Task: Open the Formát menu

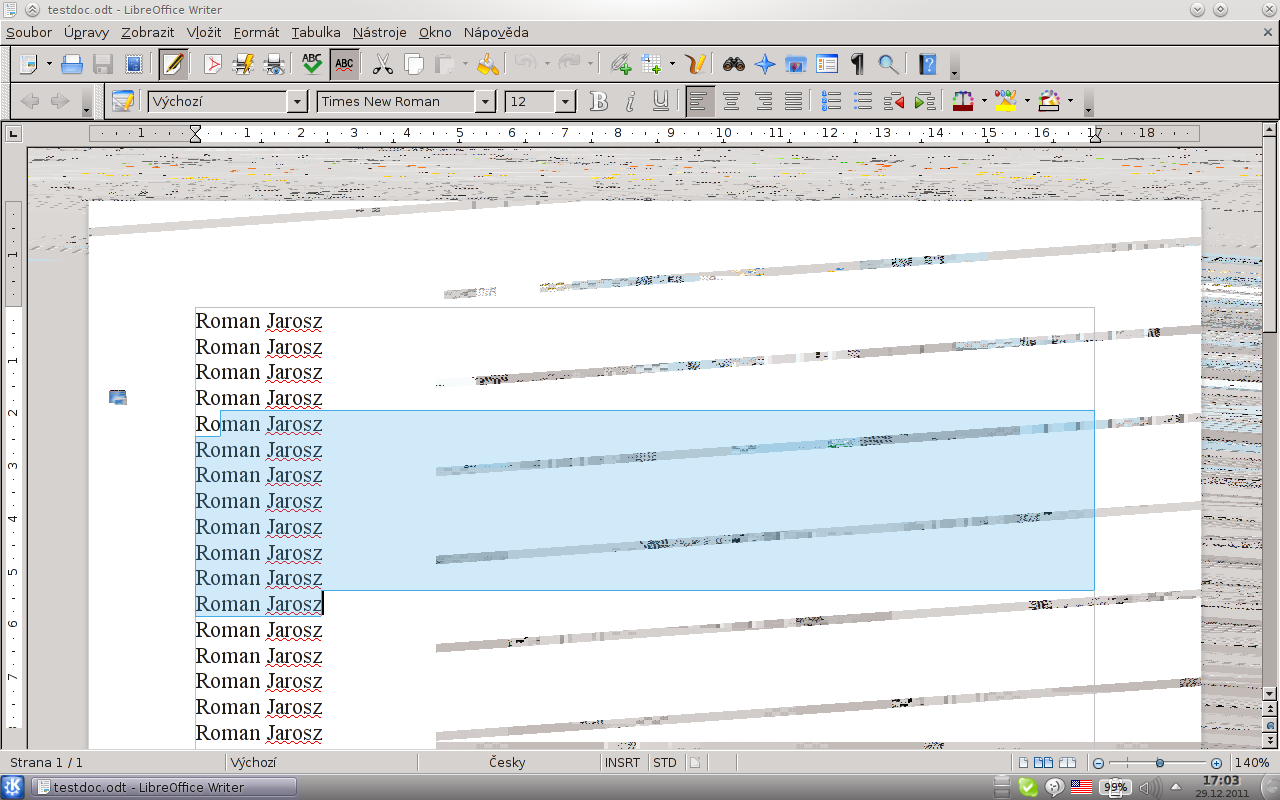Action: click(x=256, y=33)
